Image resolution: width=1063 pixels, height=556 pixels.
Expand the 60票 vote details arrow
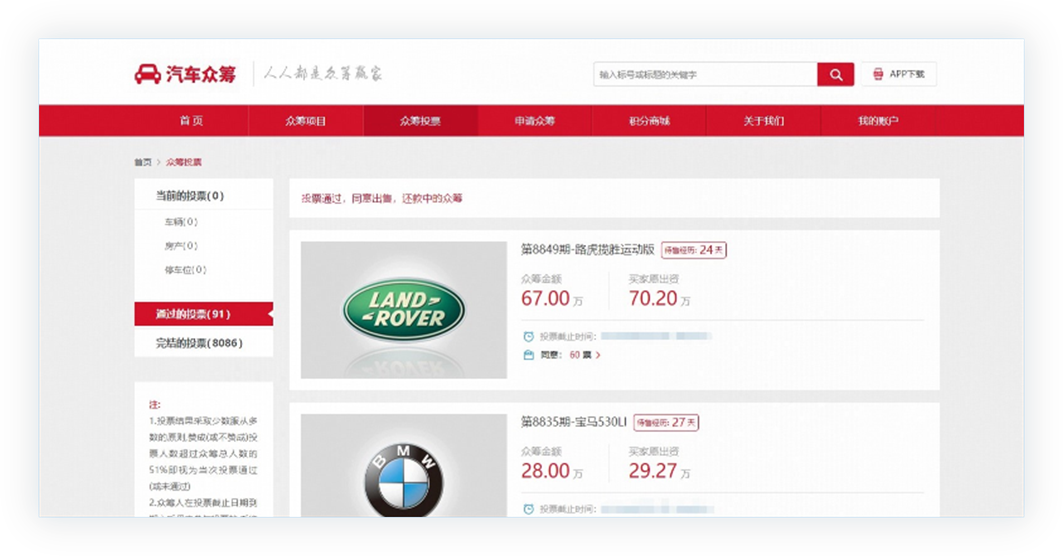(x=598, y=355)
